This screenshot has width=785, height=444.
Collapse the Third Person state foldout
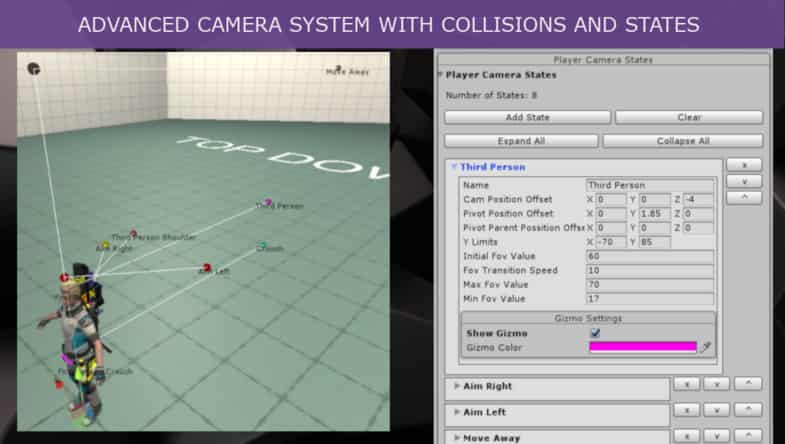click(455, 167)
